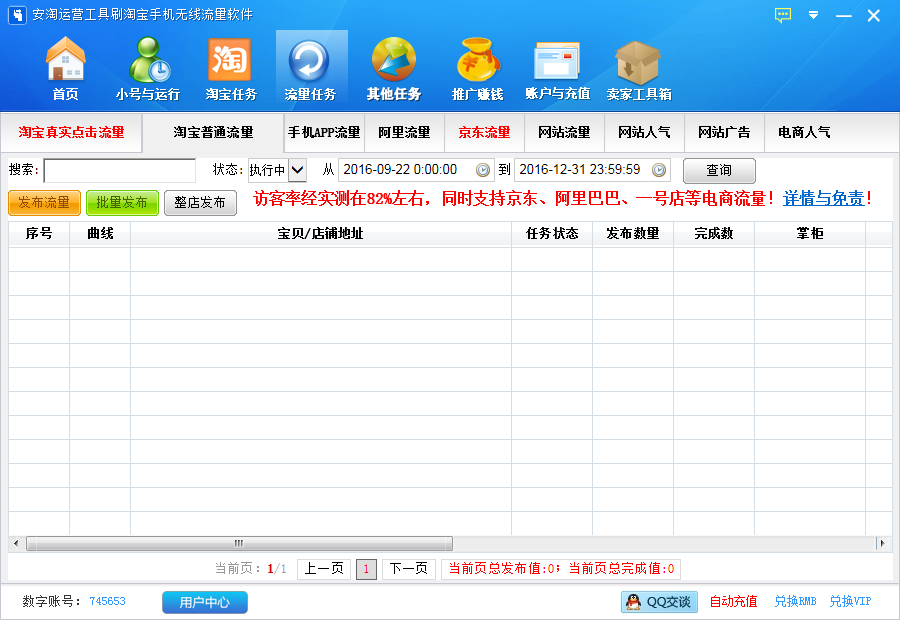Viewport: 900px width, 620px height.
Task: Click the 任务状态 column header
Action: click(552, 234)
